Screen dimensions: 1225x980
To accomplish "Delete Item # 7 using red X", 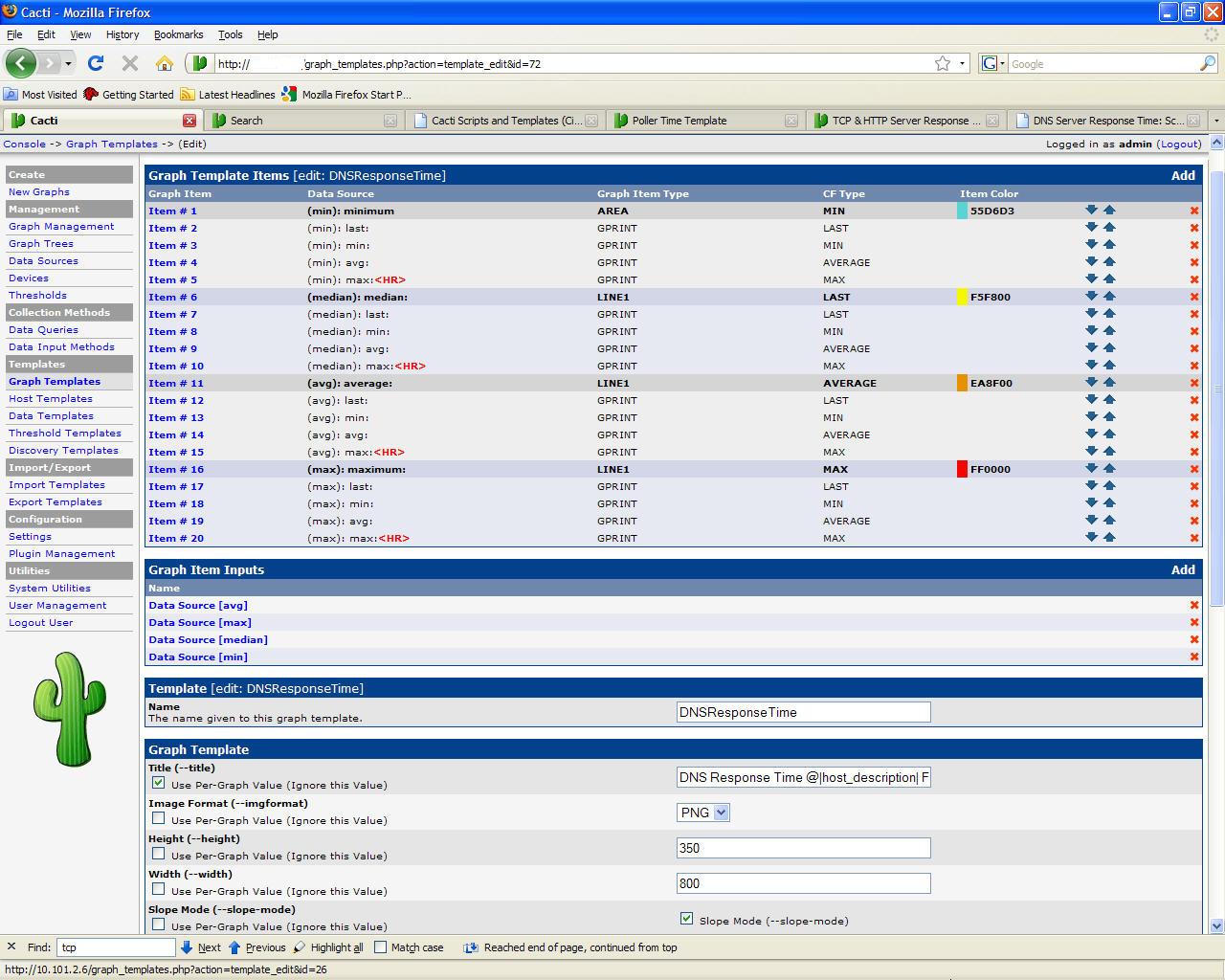I will click(1194, 314).
